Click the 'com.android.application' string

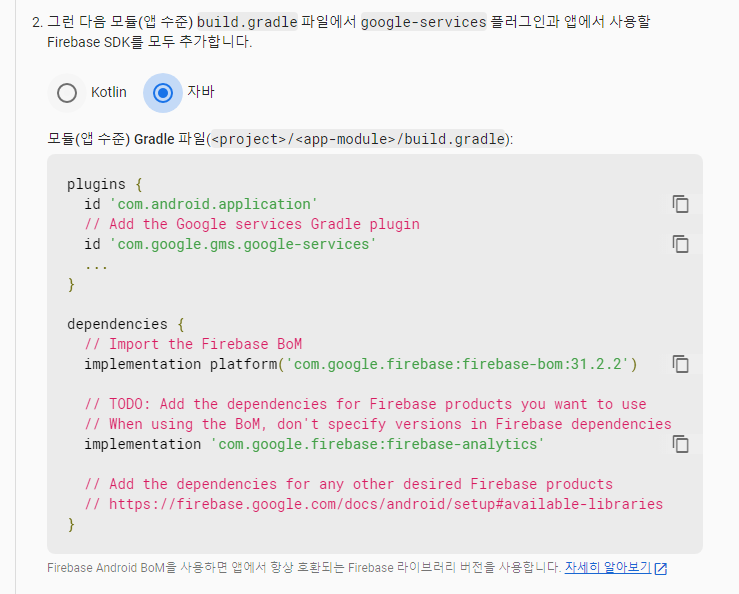pos(213,204)
